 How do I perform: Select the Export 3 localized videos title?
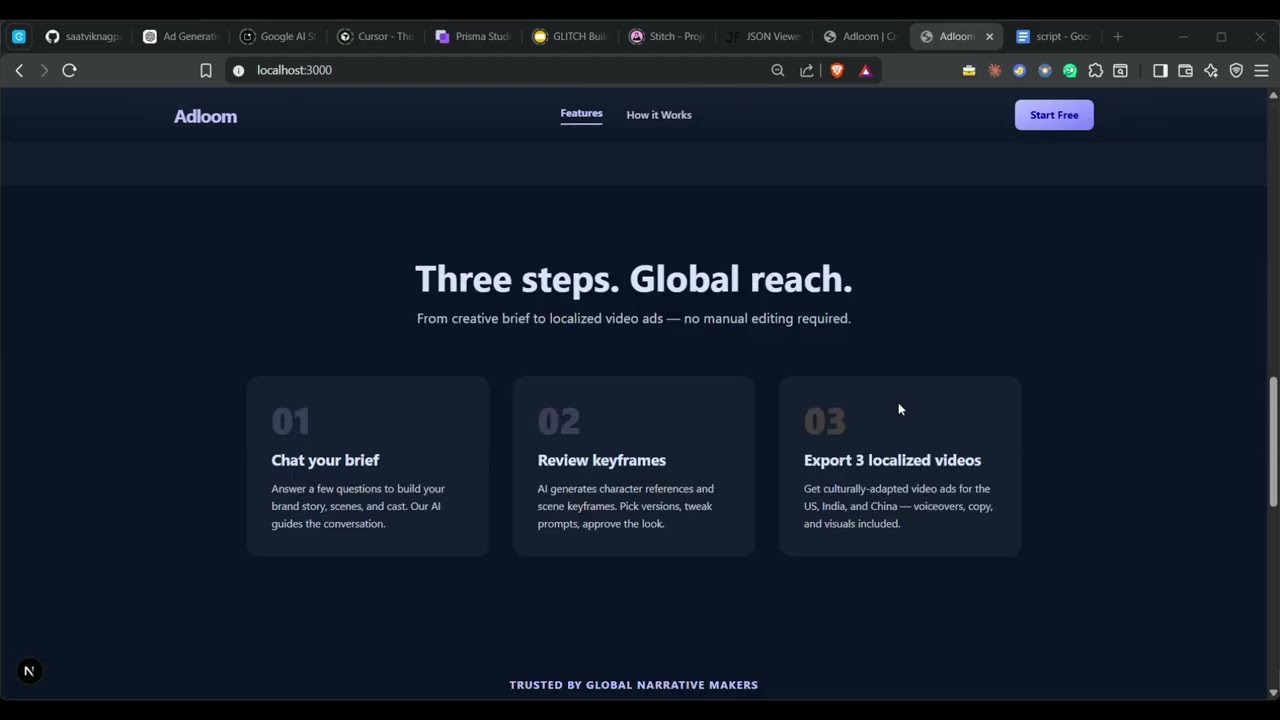[892, 460]
